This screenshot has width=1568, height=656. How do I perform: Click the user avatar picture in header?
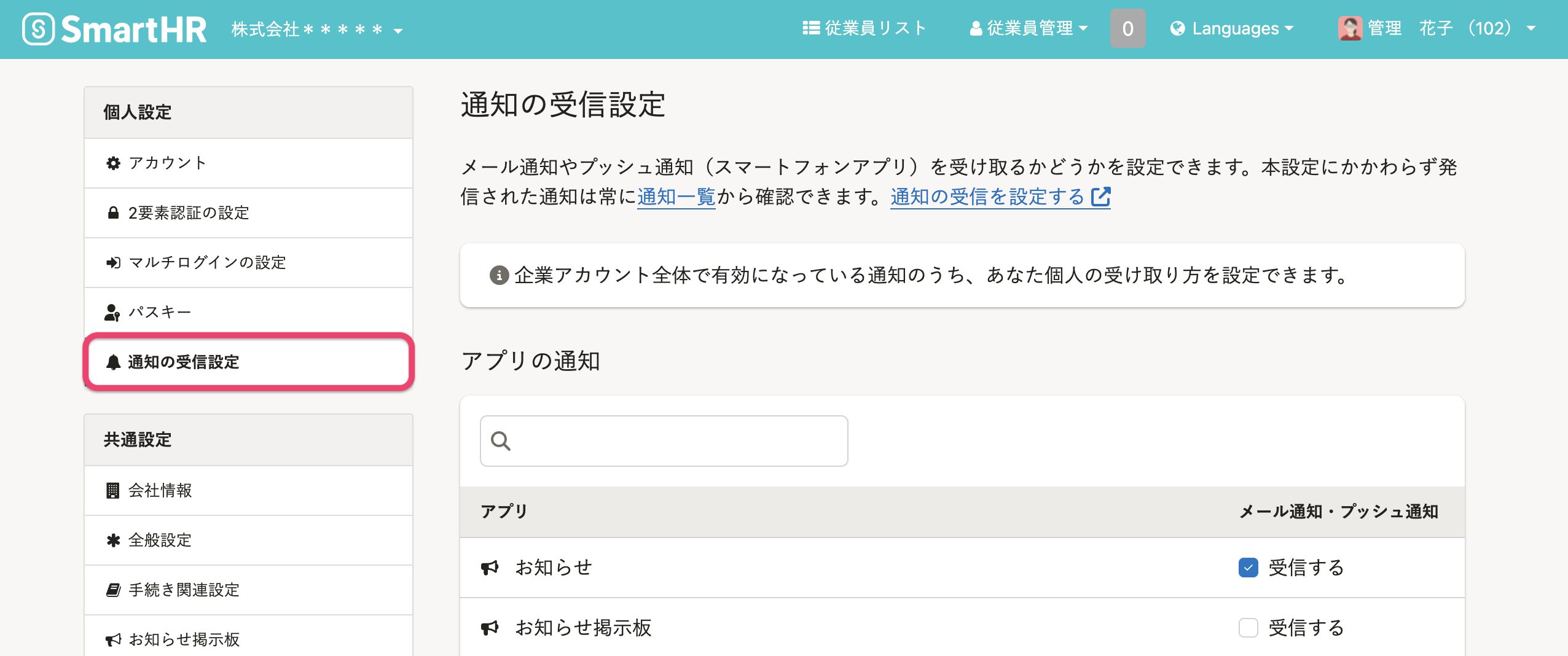point(1349,28)
